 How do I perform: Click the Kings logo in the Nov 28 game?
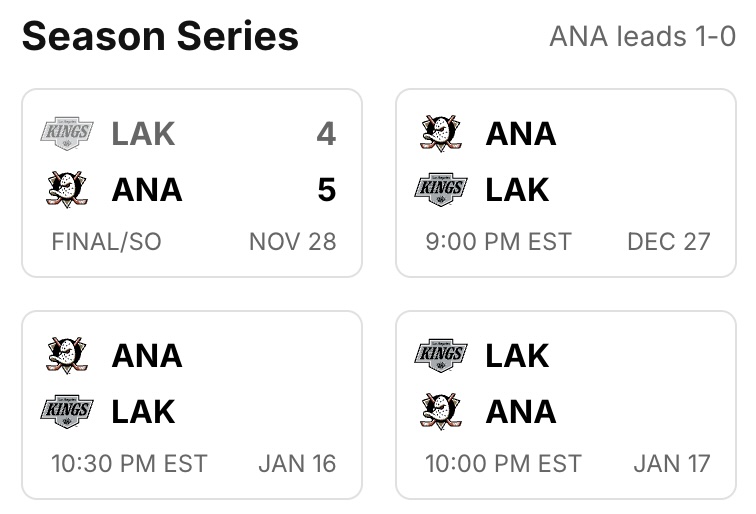tap(67, 133)
